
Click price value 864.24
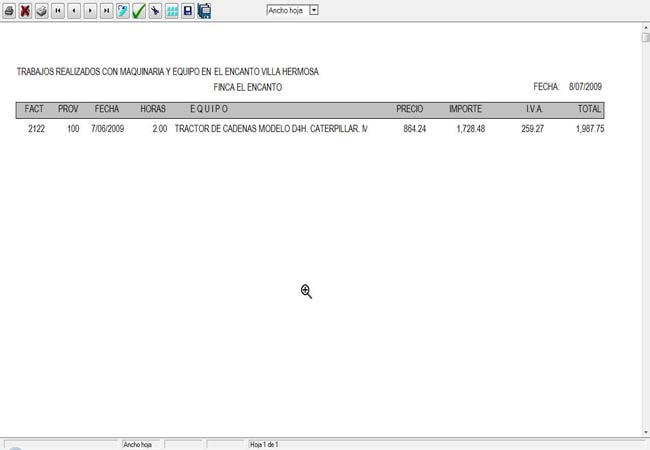pos(415,129)
